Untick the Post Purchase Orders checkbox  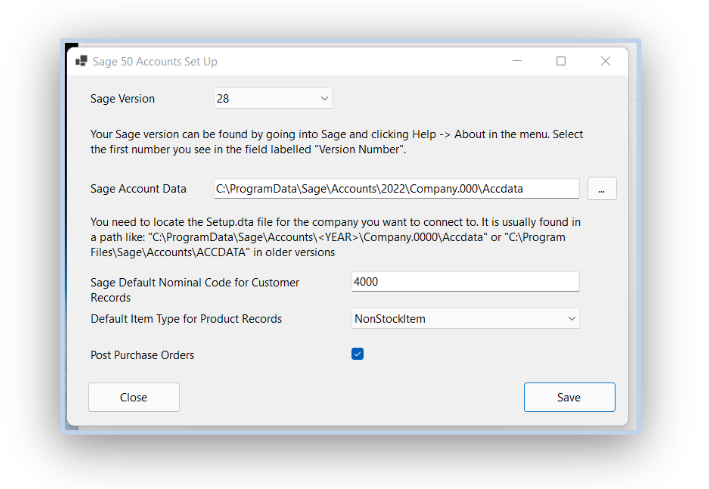(x=357, y=354)
